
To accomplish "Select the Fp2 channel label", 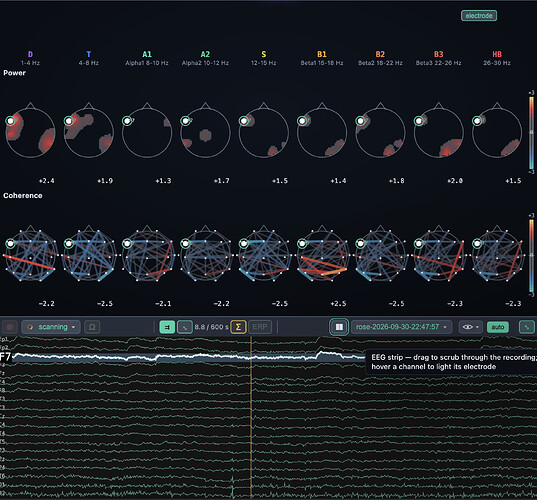I will 3,348.
